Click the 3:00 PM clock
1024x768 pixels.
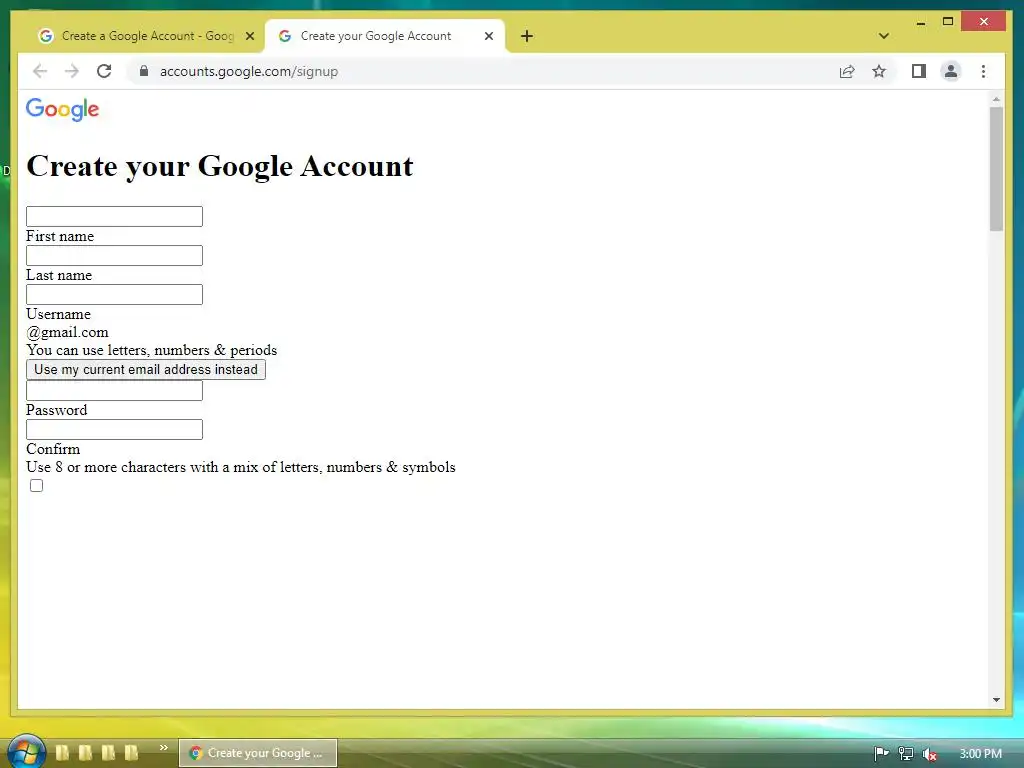pos(980,754)
